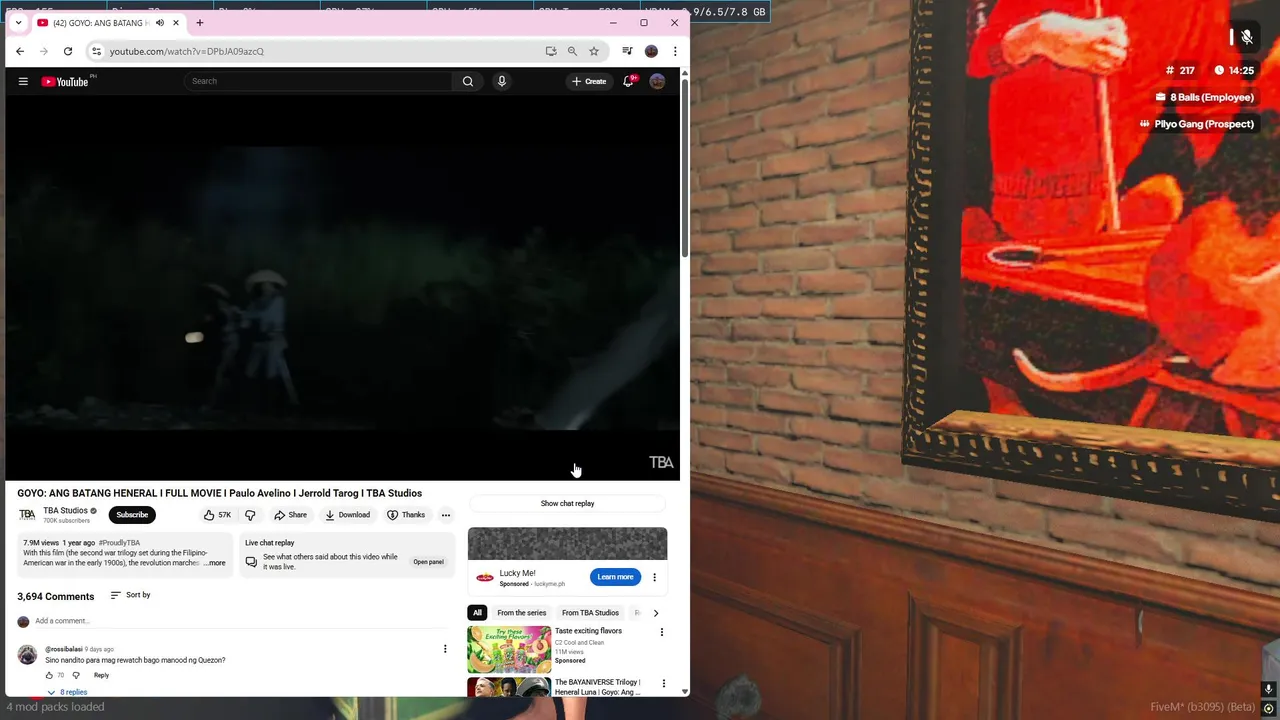Open the TBA Studios channel avatar
Viewport: 1280px width, 720px height.
click(x=27, y=515)
